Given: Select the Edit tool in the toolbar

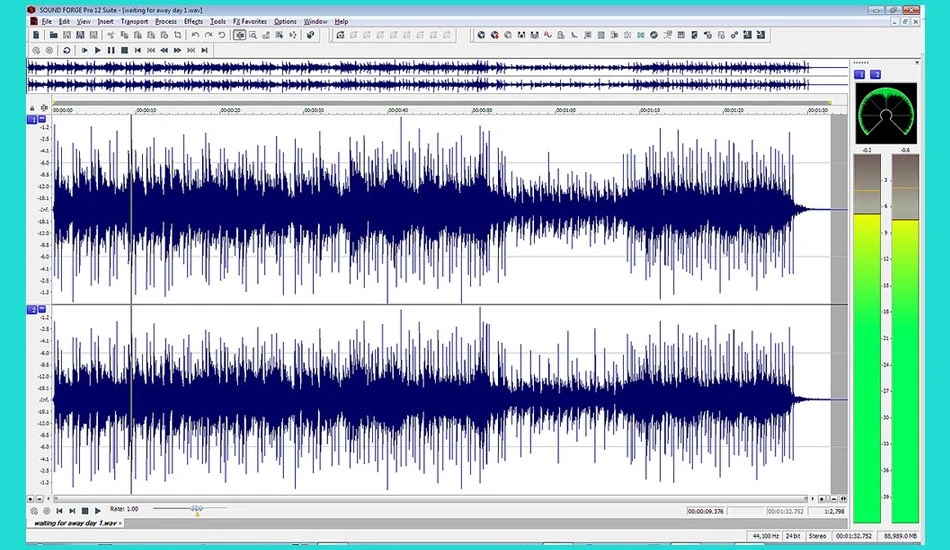Looking at the screenshot, I should [240, 35].
